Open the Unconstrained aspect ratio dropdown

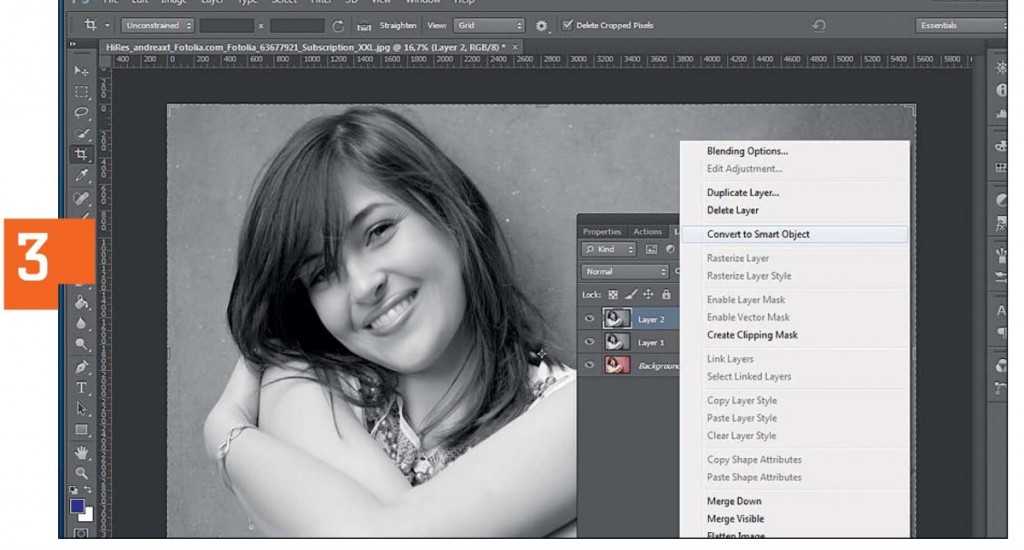[x=158, y=25]
